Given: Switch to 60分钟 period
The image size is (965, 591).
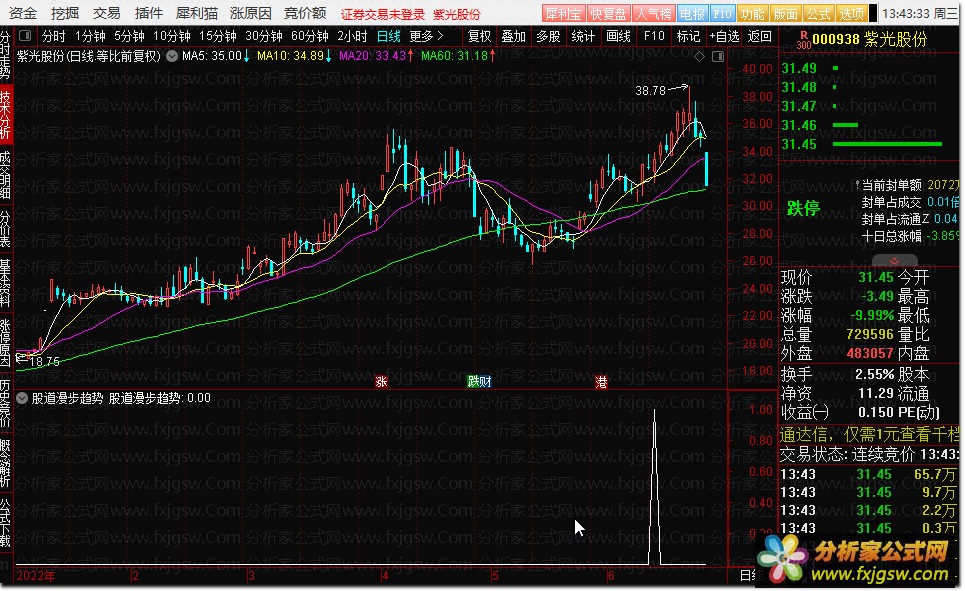Looking at the screenshot, I should pos(310,36).
